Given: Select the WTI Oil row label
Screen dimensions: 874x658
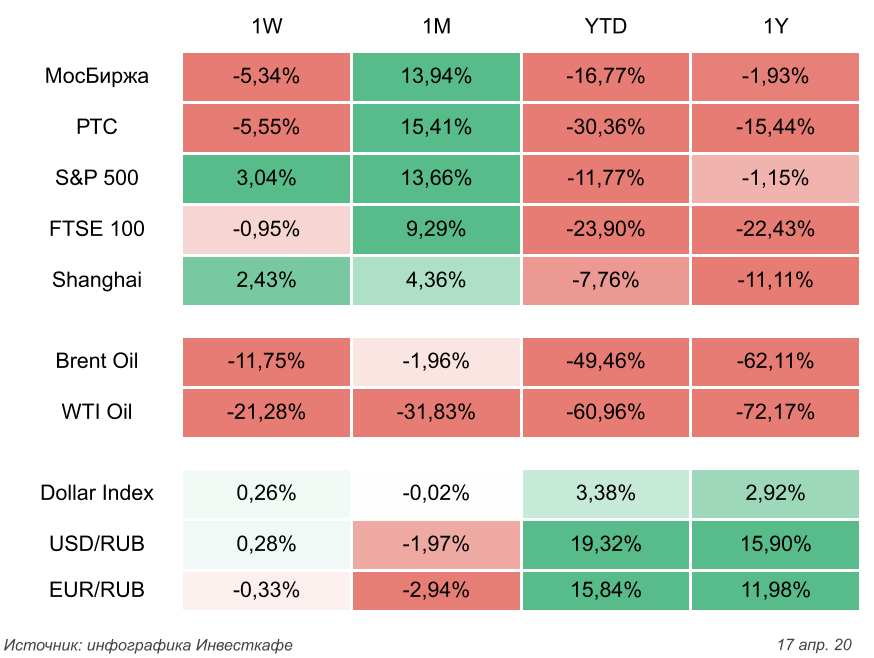Looking at the screenshot, I should (97, 411).
